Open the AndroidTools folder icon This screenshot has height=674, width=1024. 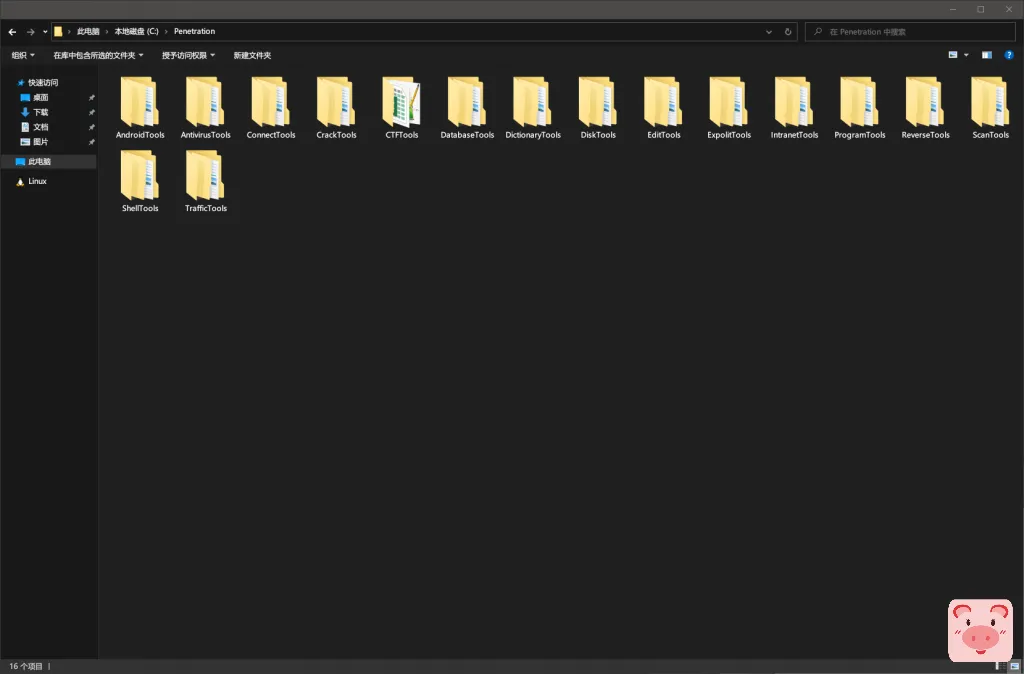[x=140, y=101]
